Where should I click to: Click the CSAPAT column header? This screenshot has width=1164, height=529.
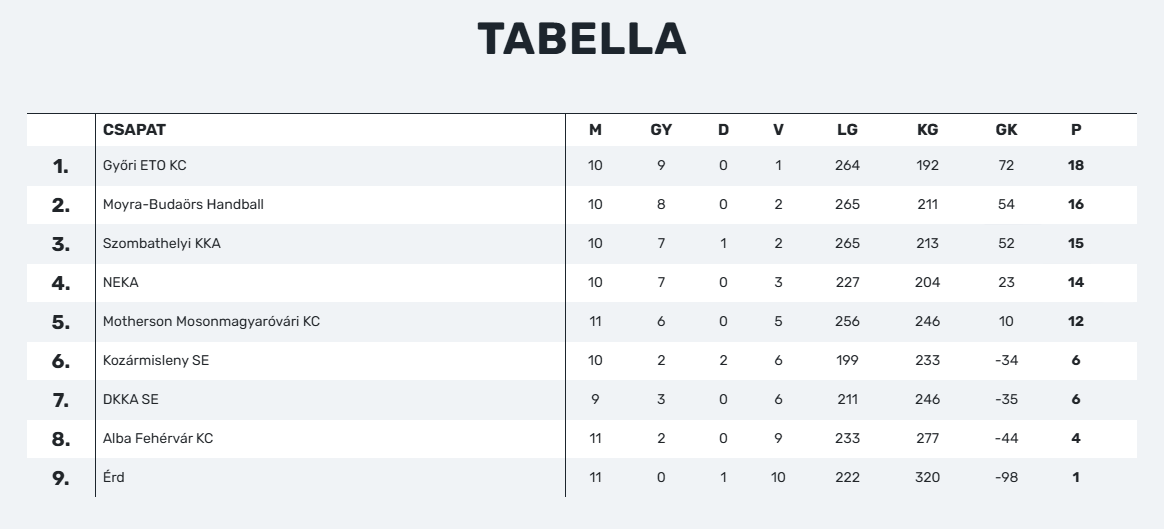pyautogui.click(x=134, y=130)
